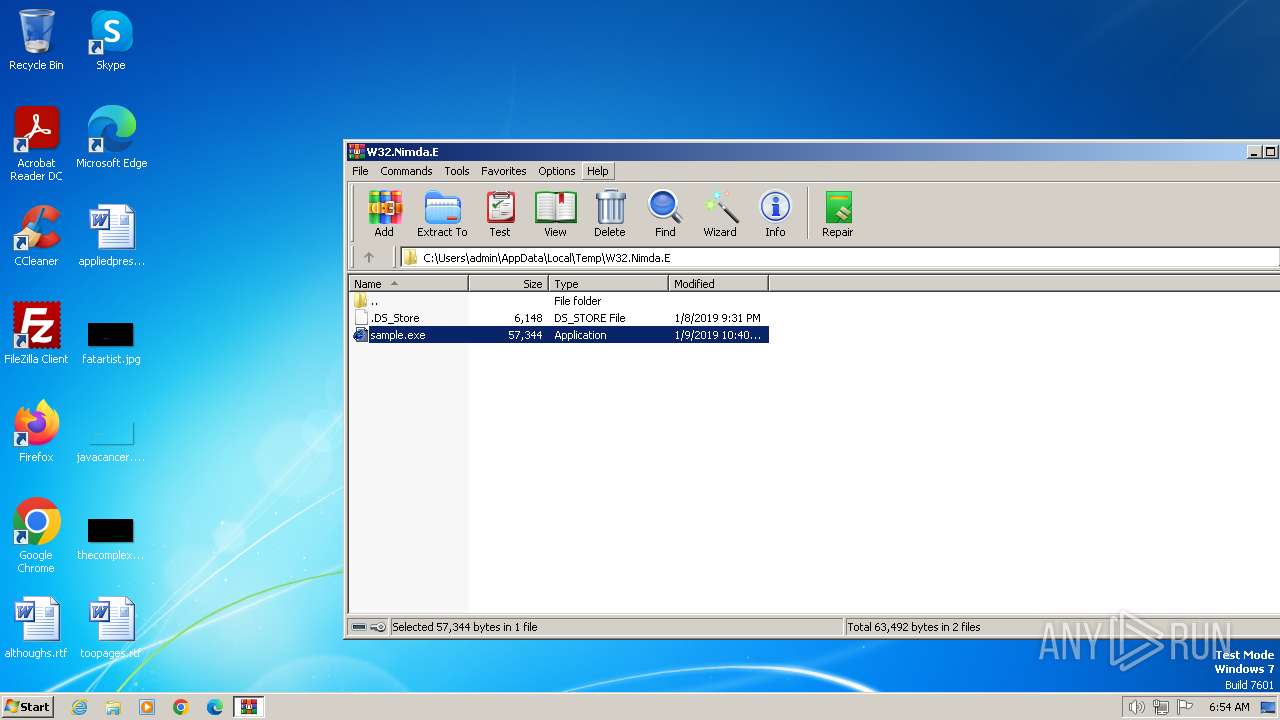Select toopages.rtf desktop document
The height and width of the screenshot is (720, 1280).
[x=111, y=628]
